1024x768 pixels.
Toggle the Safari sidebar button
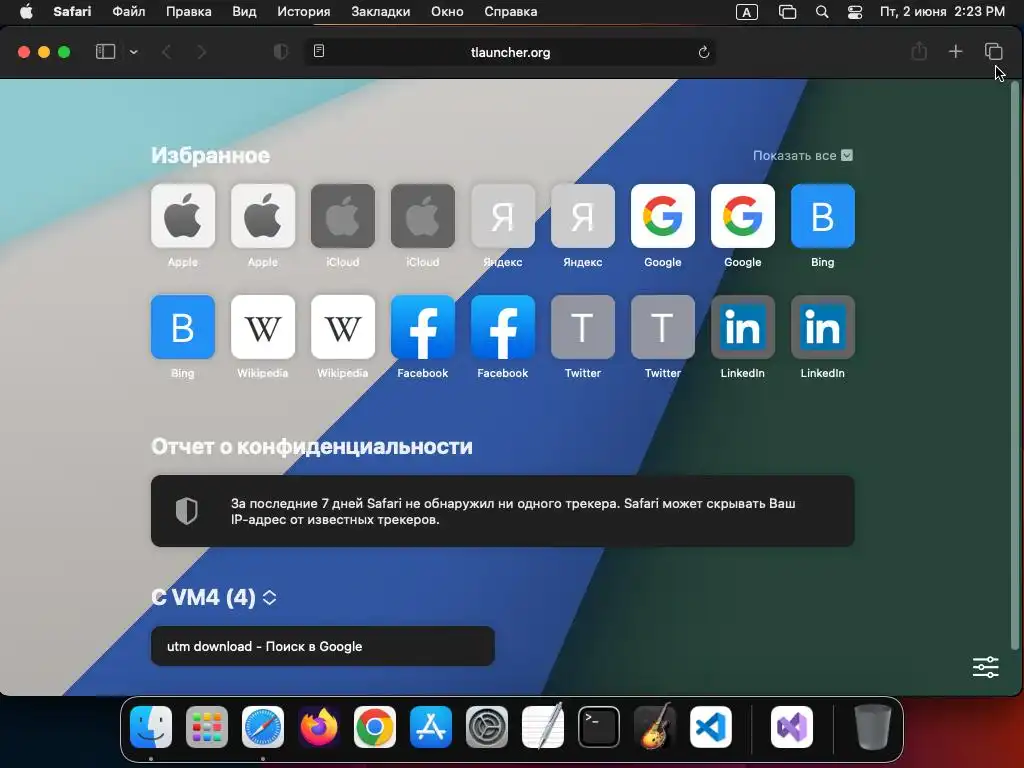point(105,52)
